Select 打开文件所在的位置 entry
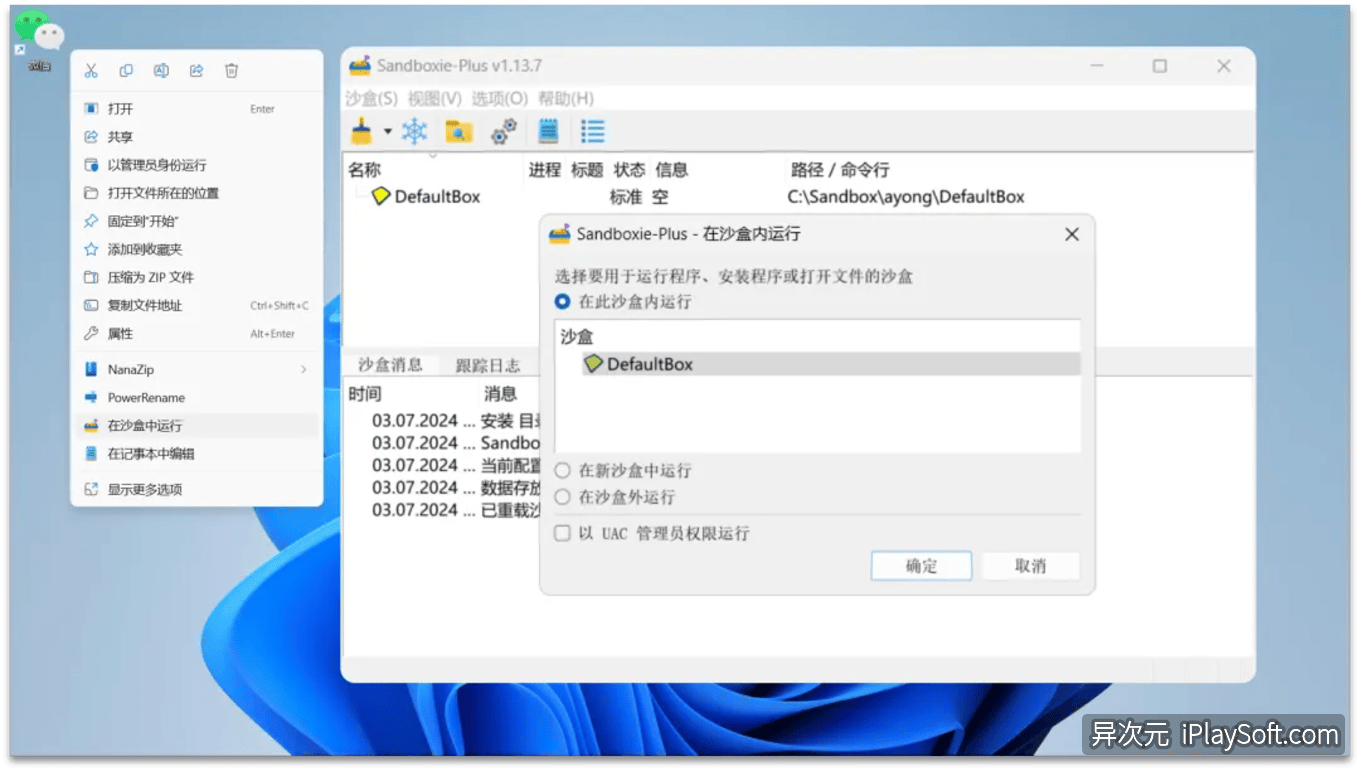The height and width of the screenshot is (771, 1360). (196, 193)
